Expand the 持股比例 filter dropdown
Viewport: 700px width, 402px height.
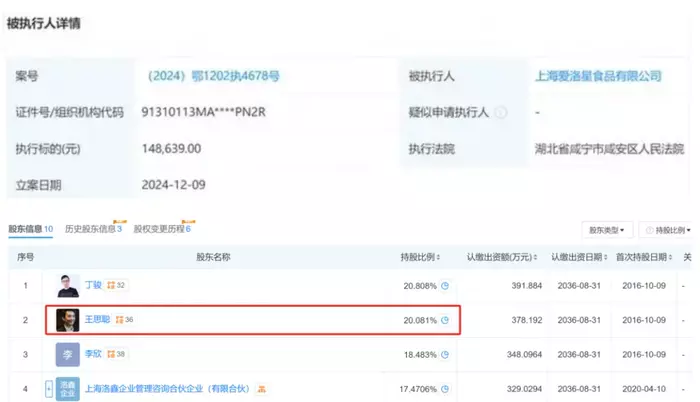pyautogui.click(x=668, y=230)
